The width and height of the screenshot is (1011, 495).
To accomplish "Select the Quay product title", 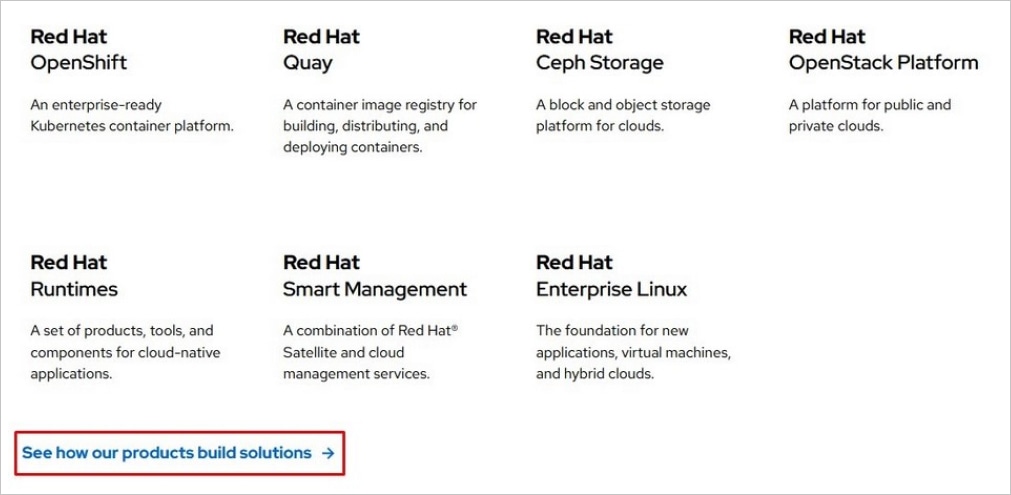I will click(x=308, y=63).
